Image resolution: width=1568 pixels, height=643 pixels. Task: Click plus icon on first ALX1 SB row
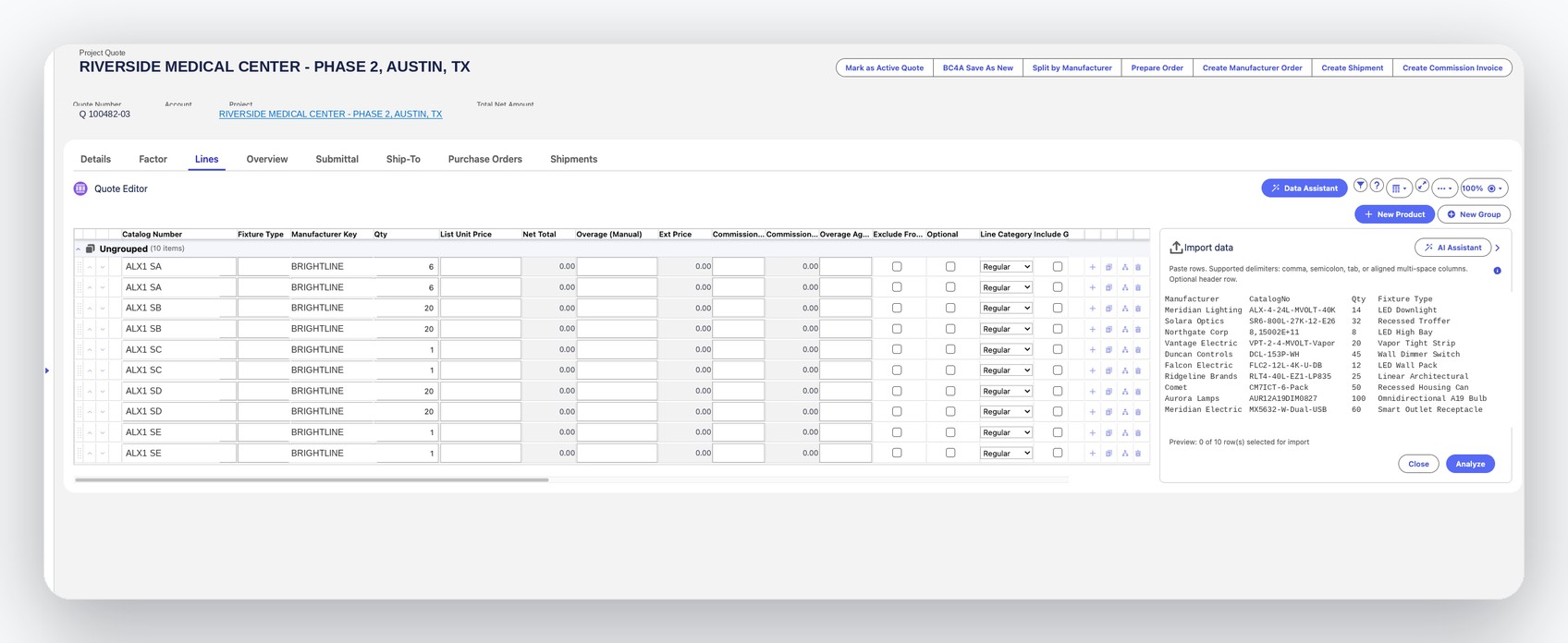pos(1092,309)
